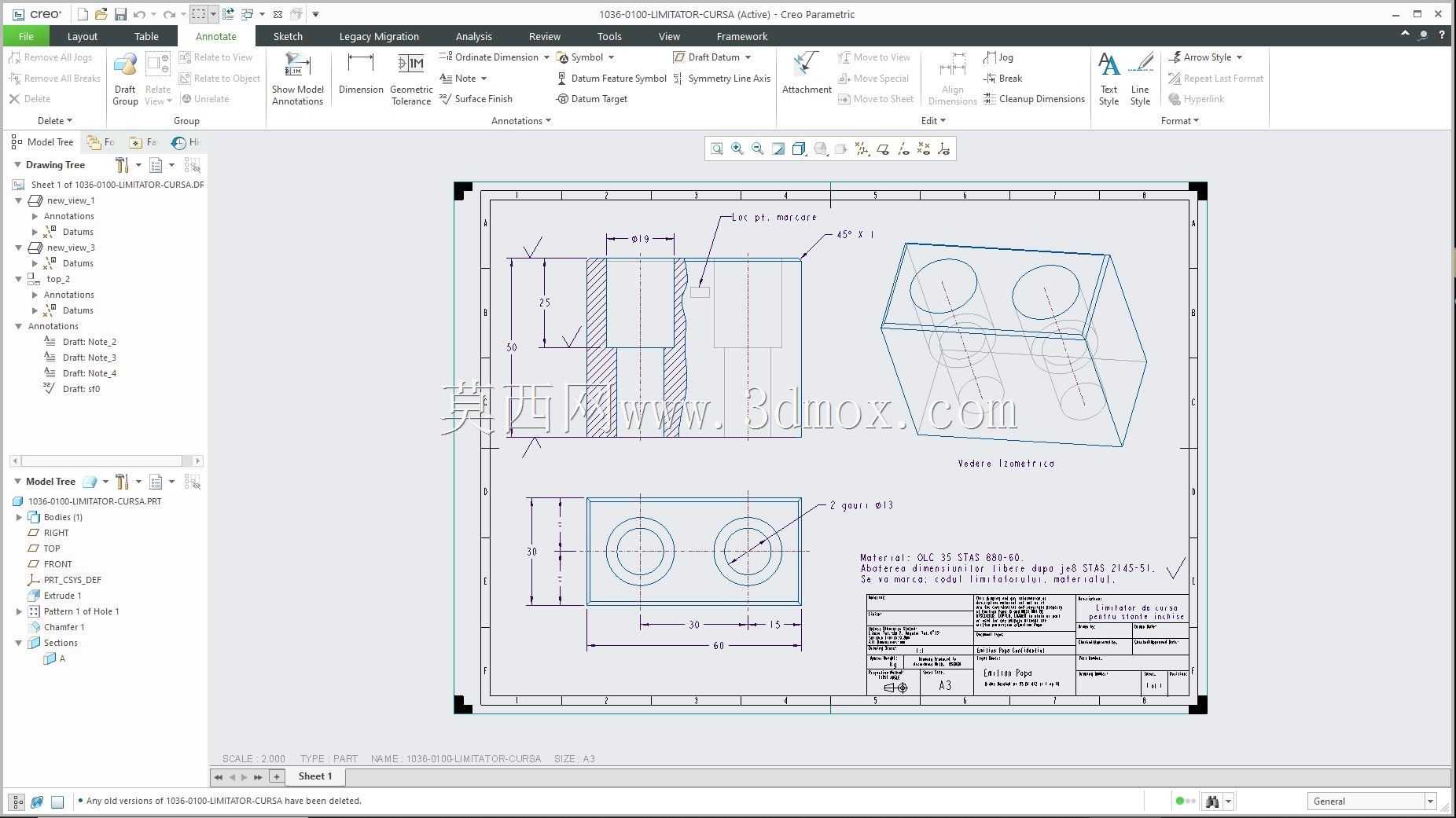Toggle the browser globe icon in status bar

37,801
